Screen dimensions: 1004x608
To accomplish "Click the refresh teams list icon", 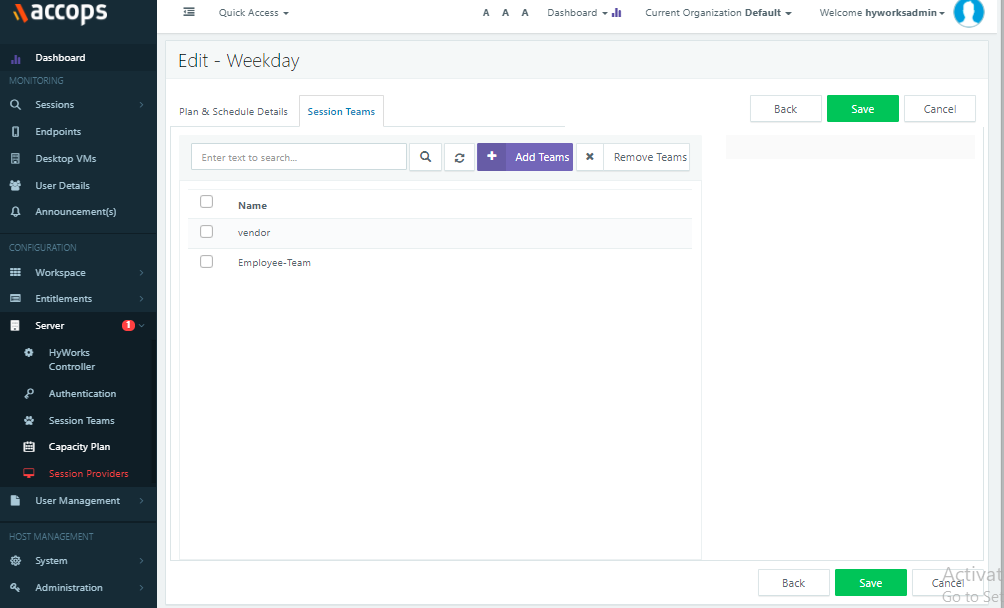I will coord(459,157).
